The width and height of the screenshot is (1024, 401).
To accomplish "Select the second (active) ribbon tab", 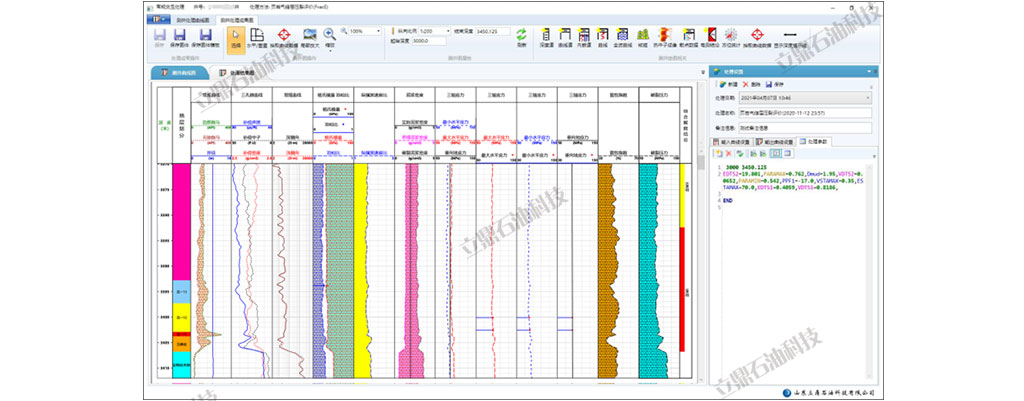I will pyautogui.click(x=236, y=20).
